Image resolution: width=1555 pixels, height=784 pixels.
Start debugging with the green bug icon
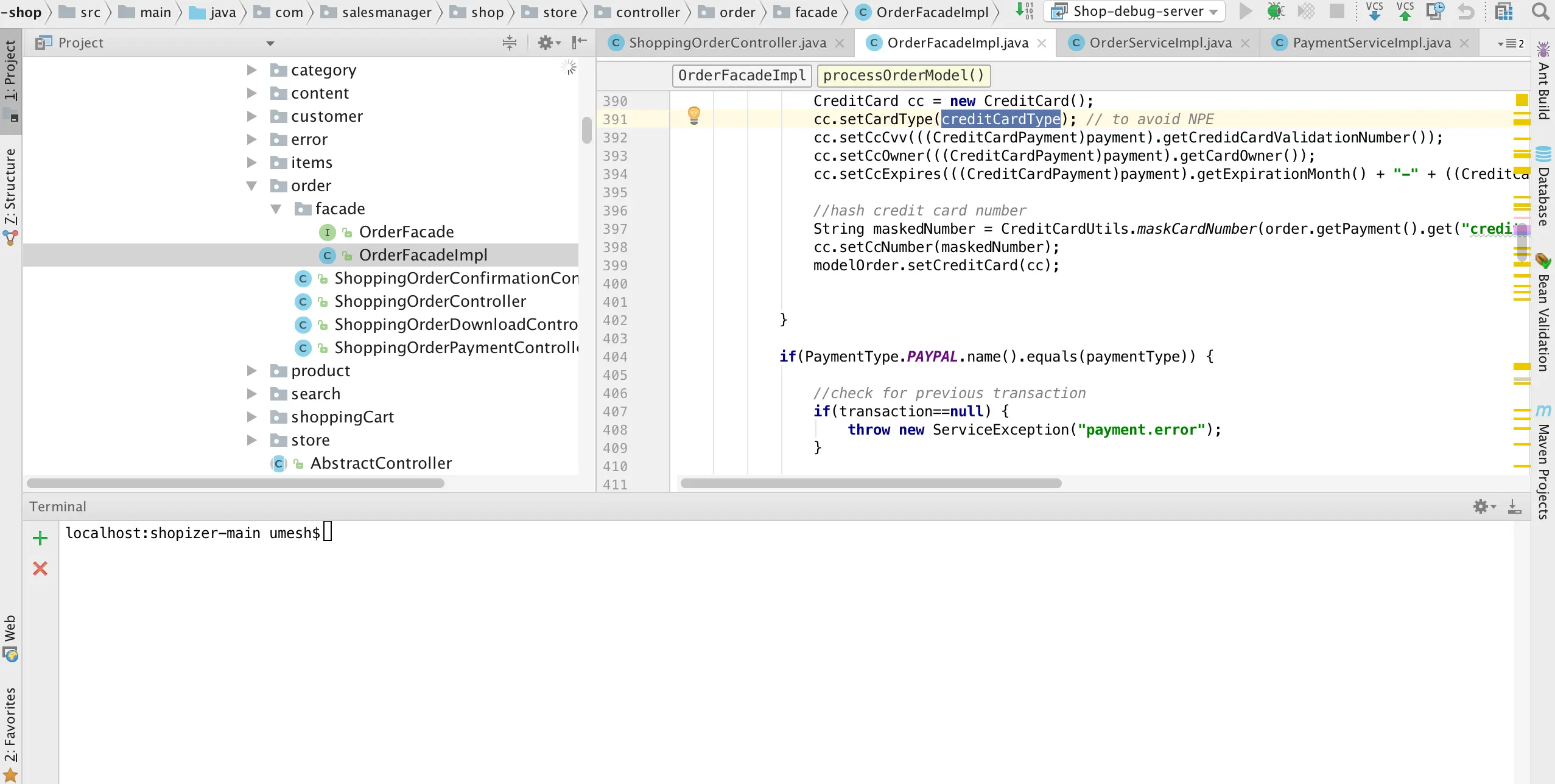1275,12
